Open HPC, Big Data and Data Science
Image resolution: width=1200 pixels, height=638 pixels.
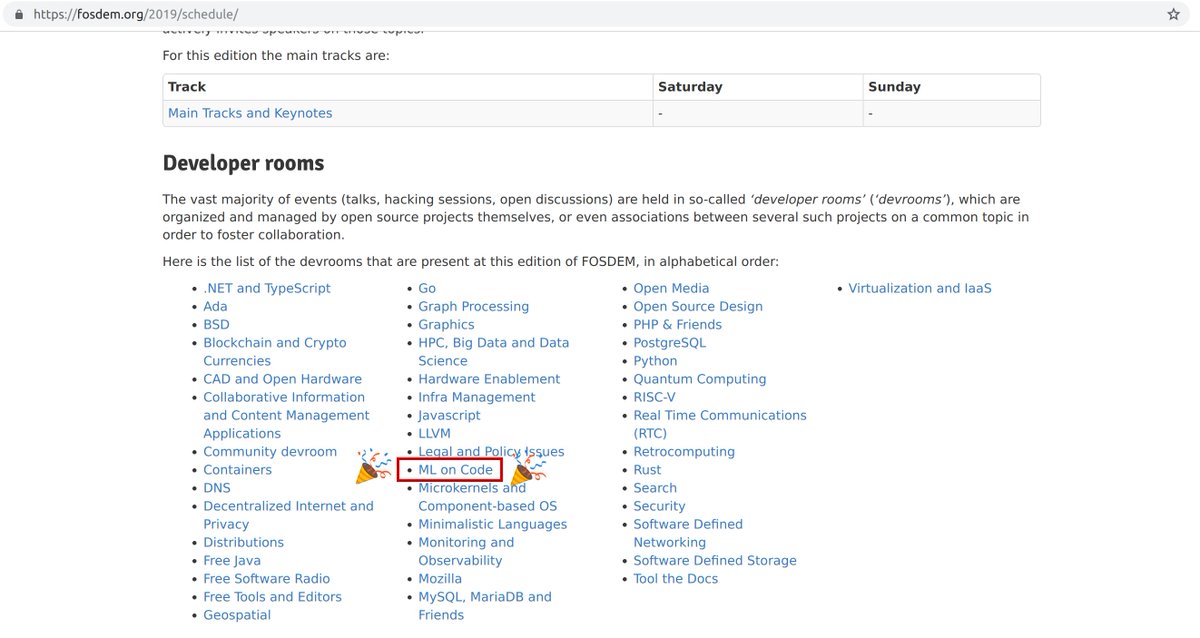(x=493, y=351)
